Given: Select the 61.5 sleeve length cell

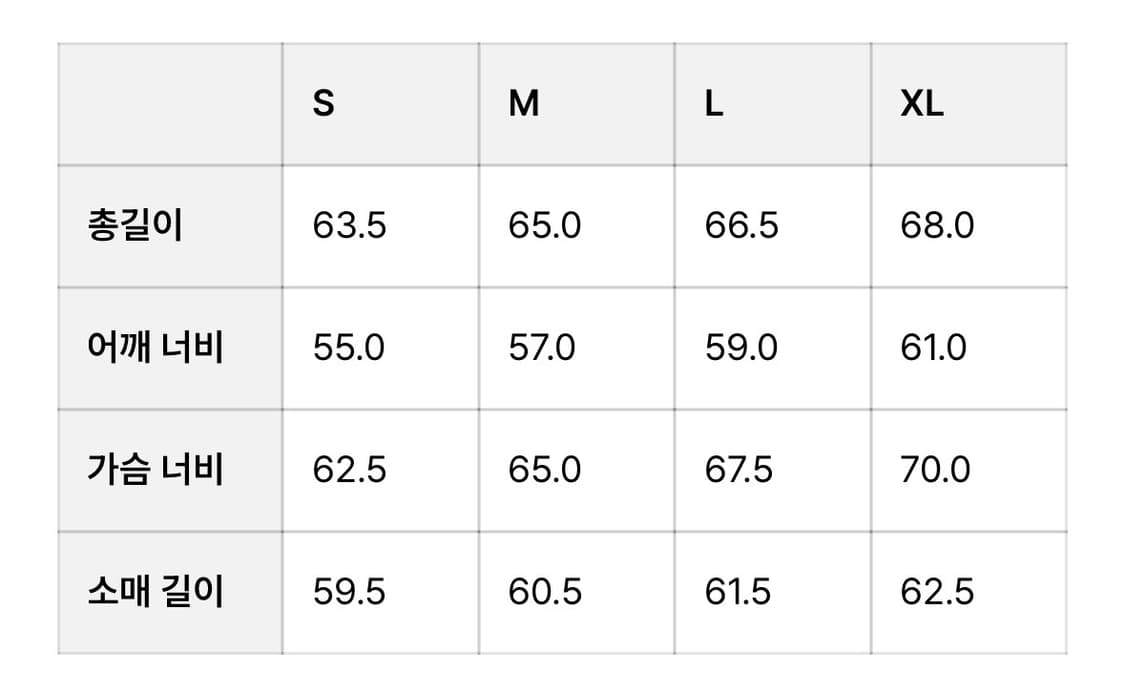Looking at the screenshot, I should point(738,592).
